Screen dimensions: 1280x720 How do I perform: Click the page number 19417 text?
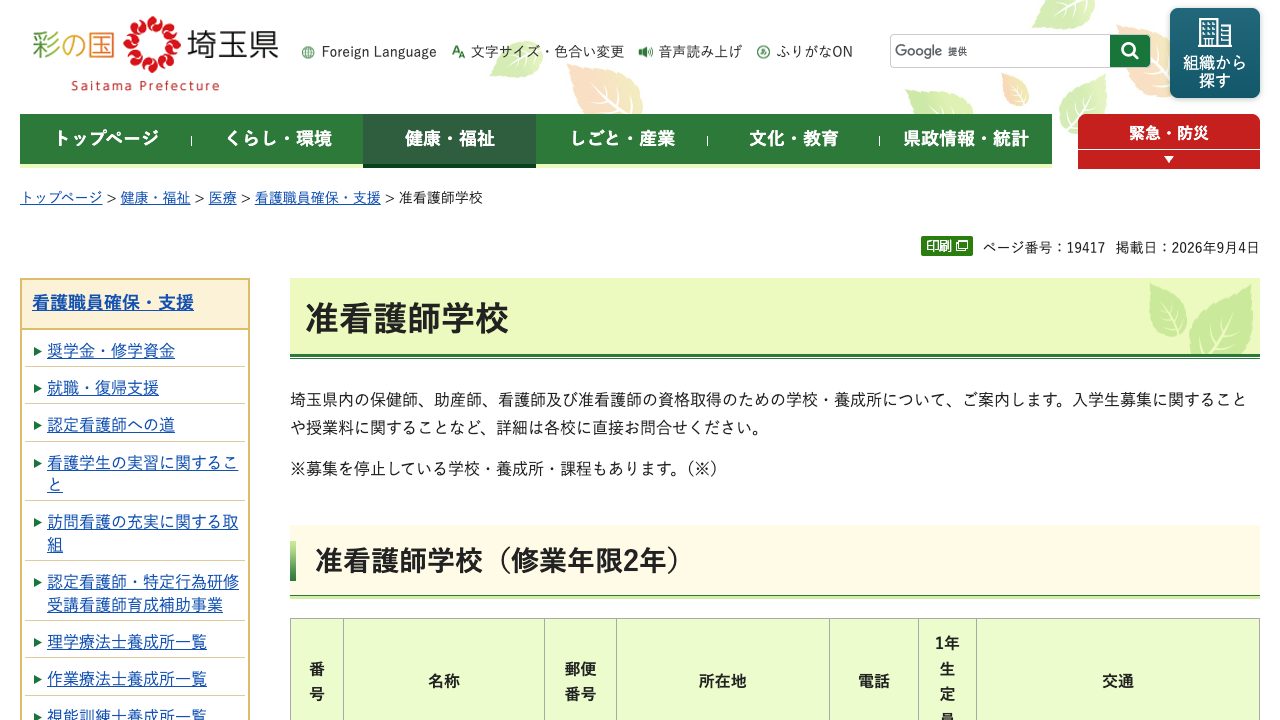pyautogui.click(x=1044, y=247)
